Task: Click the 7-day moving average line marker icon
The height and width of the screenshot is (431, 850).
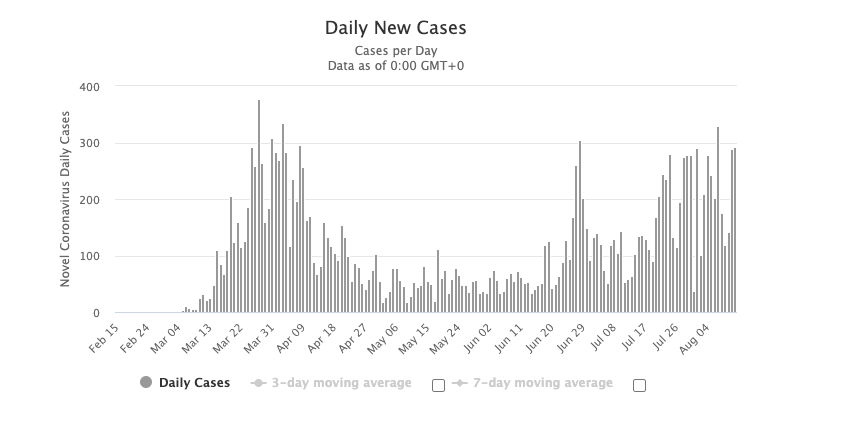Action: coord(459,383)
